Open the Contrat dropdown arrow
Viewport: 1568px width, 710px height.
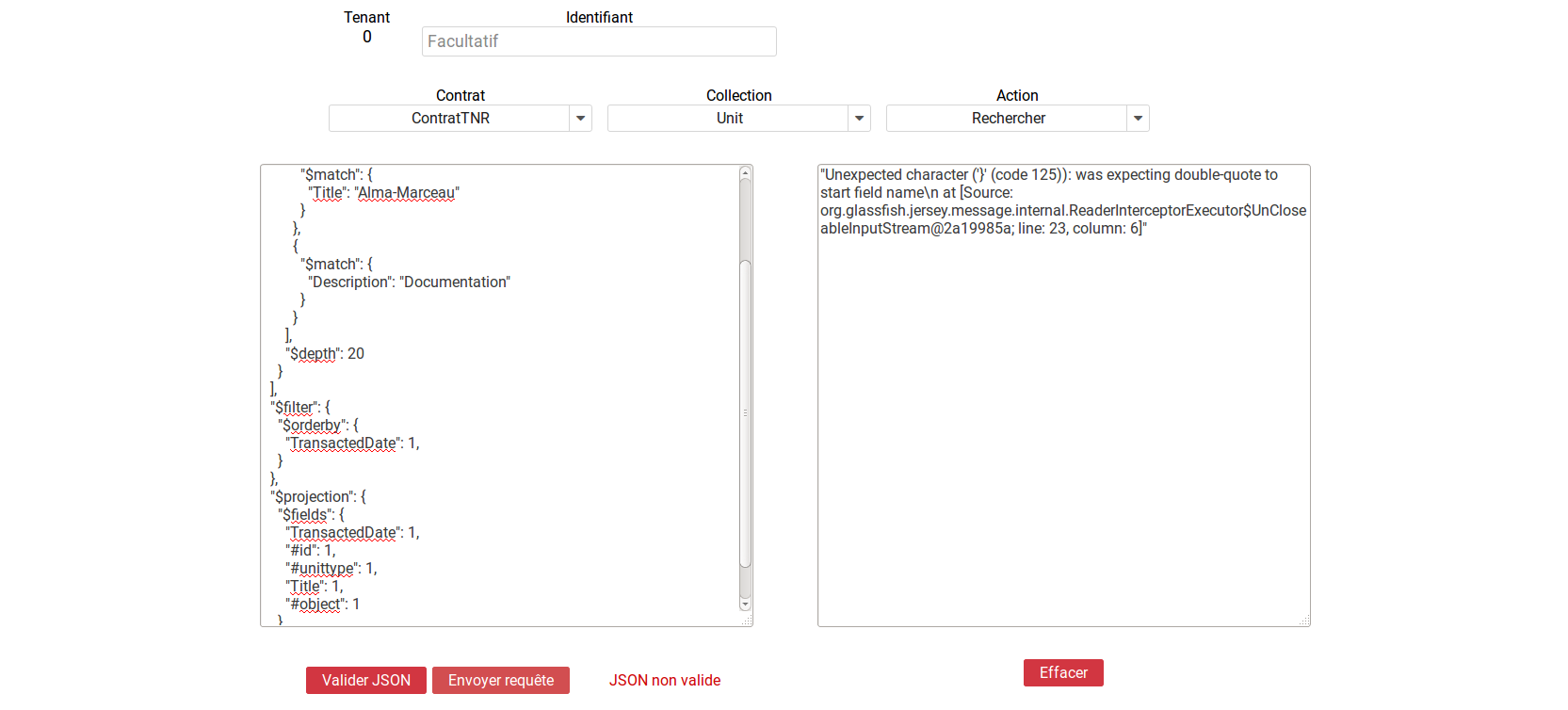coord(580,119)
